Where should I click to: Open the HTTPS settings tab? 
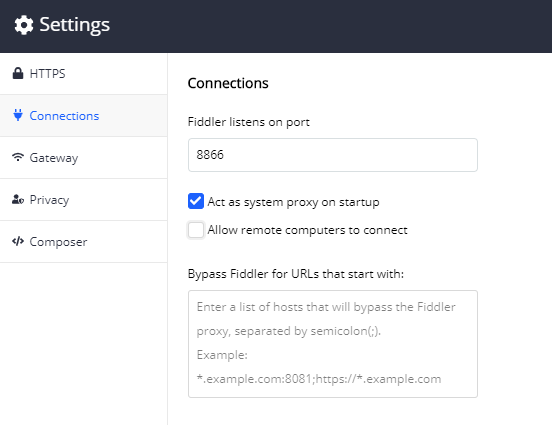83,74
